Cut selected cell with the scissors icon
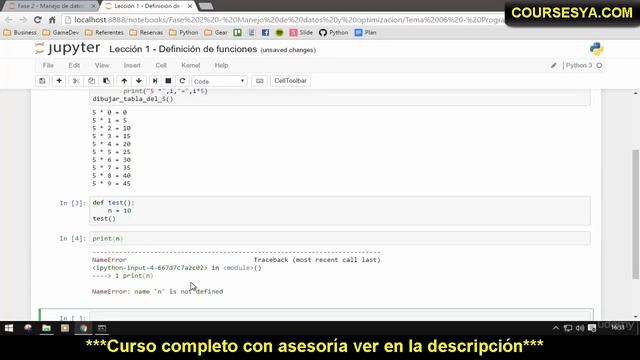This screenshot has height=360, width=640. (76, 81)
